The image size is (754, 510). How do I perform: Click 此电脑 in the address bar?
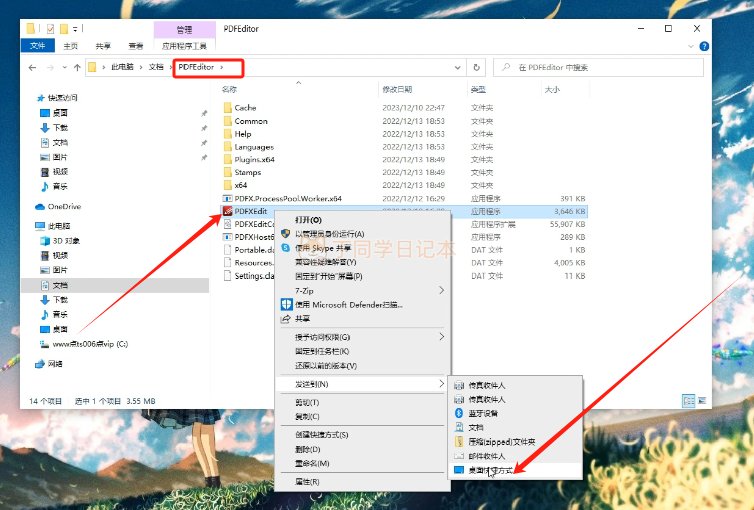pos(122,67)
